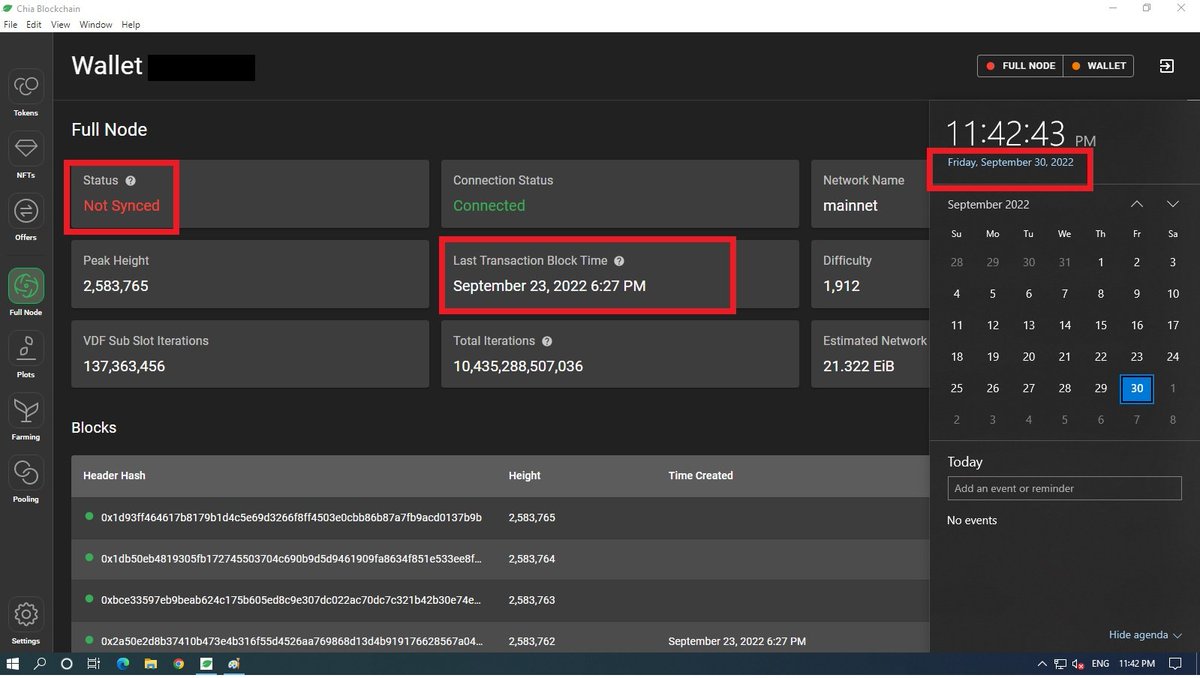Collapse the agenda with Hide agenda
1200x678 pixels.
(x=1145, y=635)
